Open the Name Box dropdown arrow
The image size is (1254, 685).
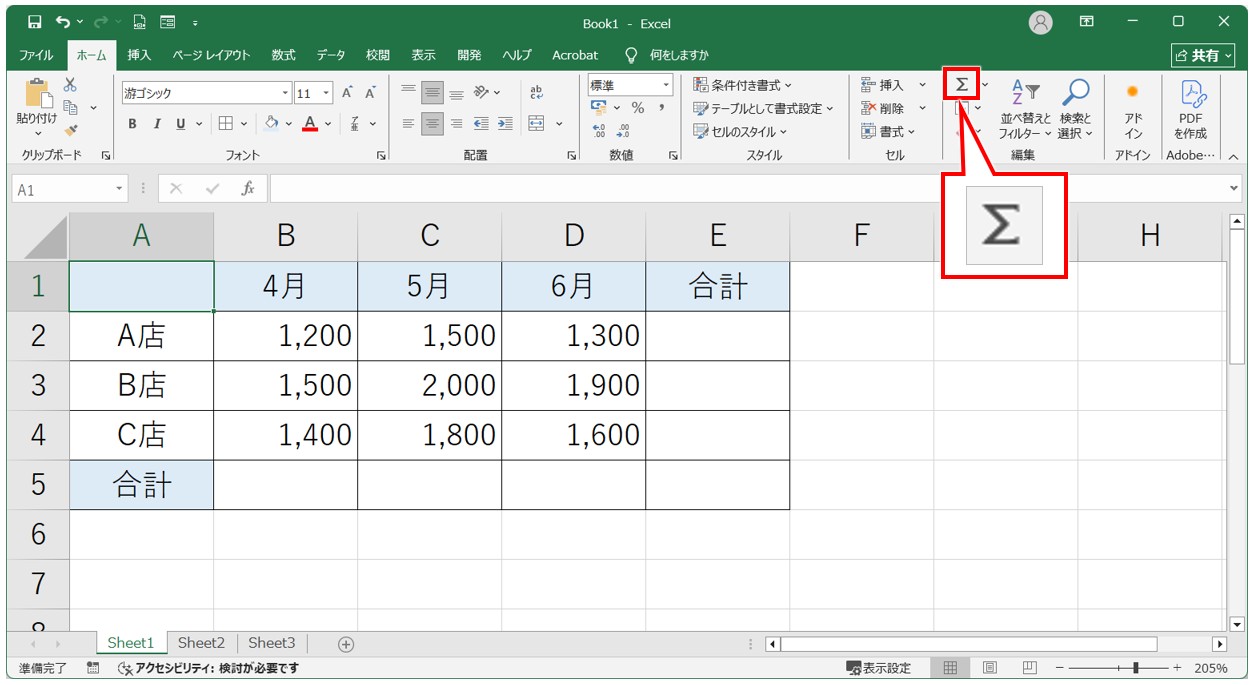click(x=120, y=188)
